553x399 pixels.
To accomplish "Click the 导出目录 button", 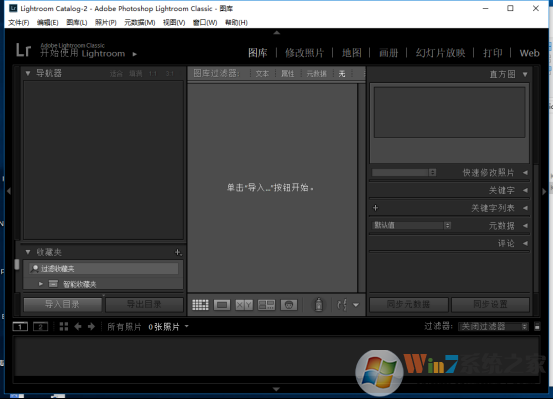I will [144, 304].
